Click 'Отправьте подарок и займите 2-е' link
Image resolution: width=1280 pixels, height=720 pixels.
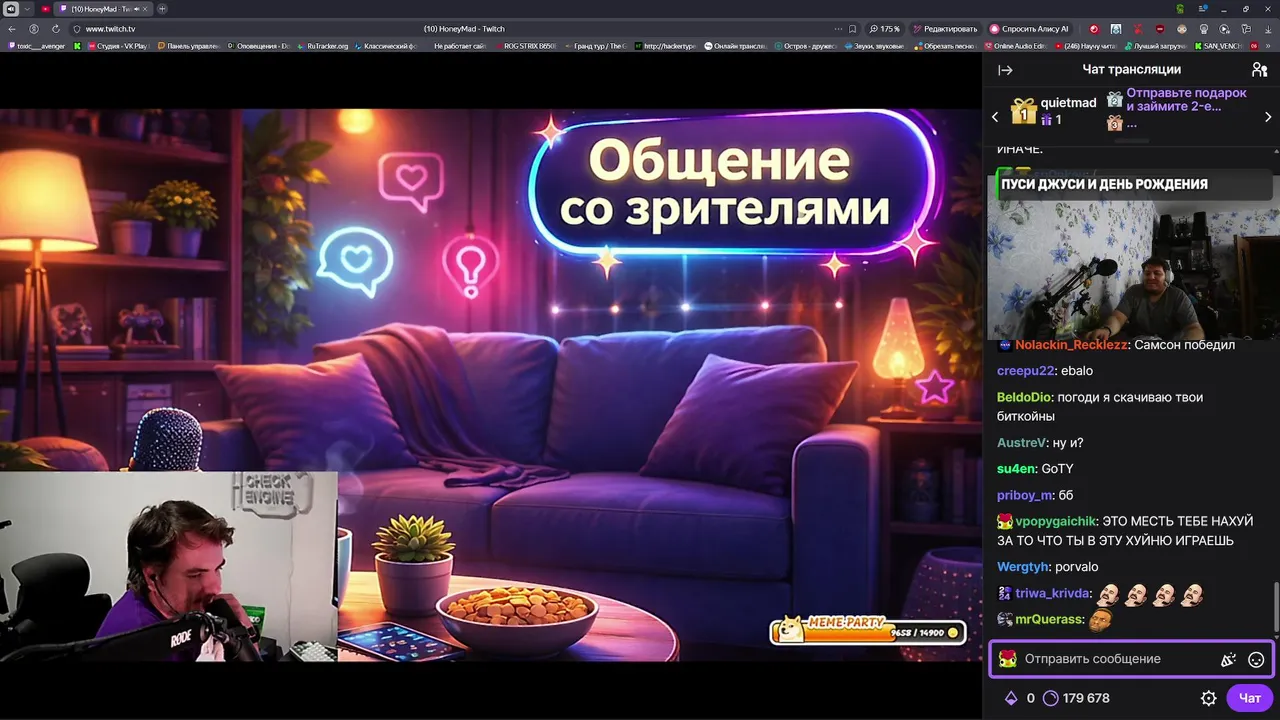pyautogui.click(x=1186, y=99)
